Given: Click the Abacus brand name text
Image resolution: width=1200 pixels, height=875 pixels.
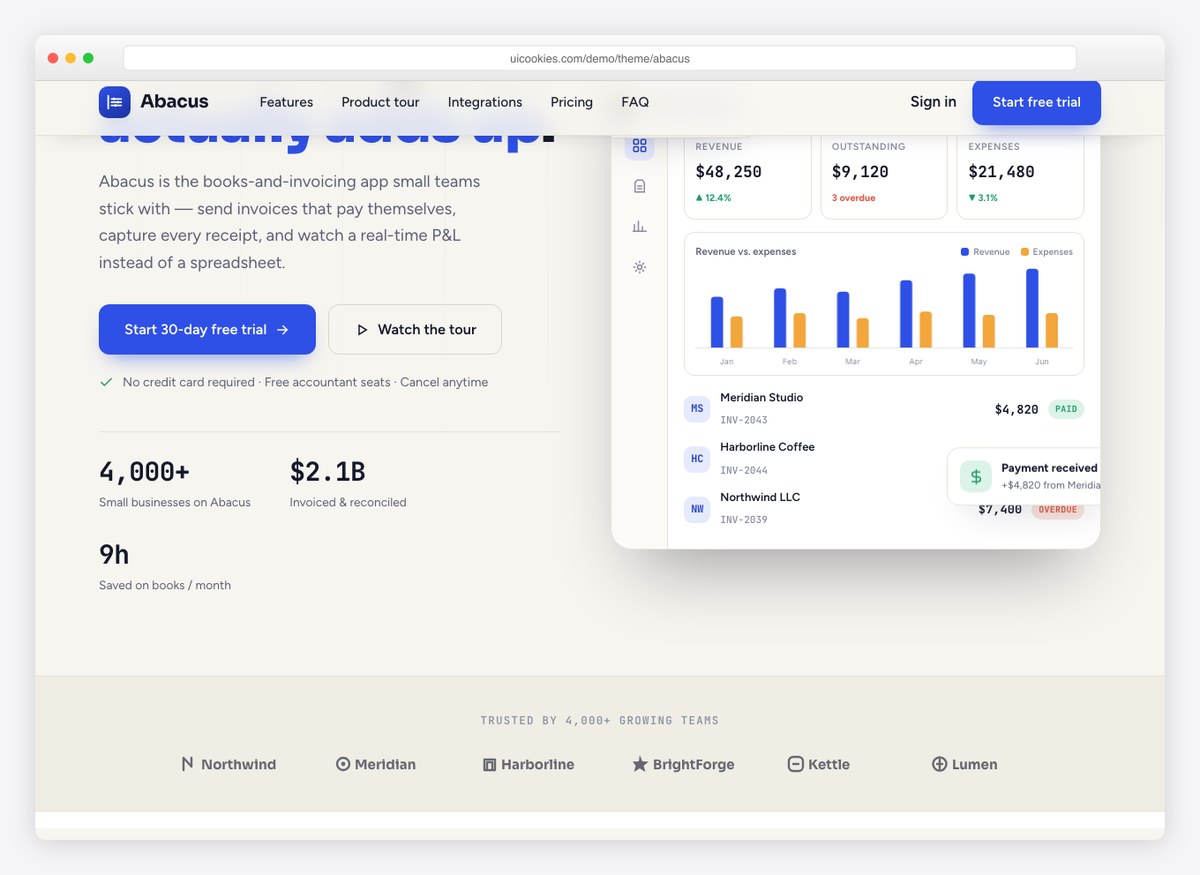Looking at the screenshot, I should [175, 101].
